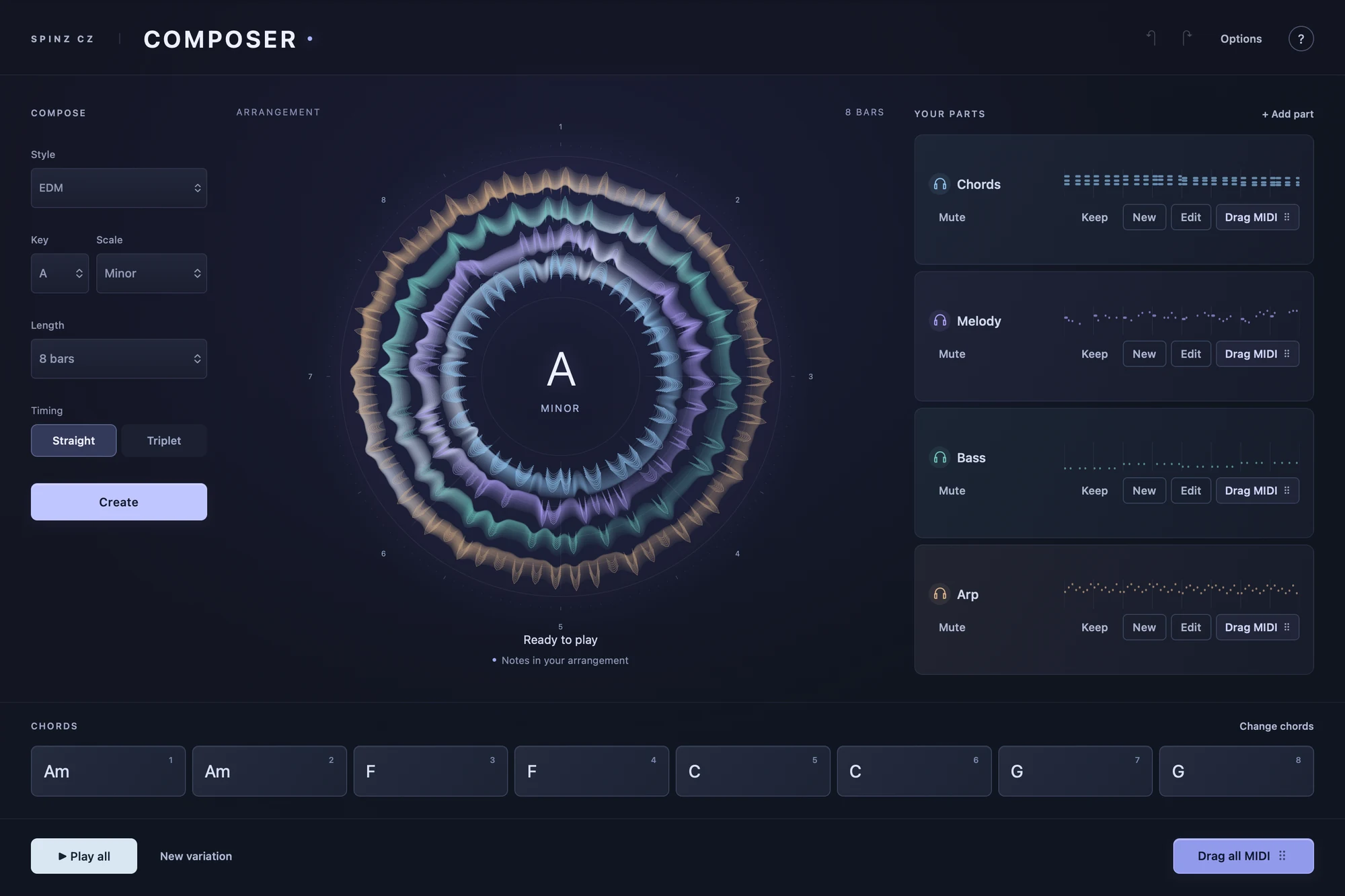Select the F chord in bar 3
The width and height of the screenshot is (1345, 896).
pyautogui.click(x=430, y=771)
